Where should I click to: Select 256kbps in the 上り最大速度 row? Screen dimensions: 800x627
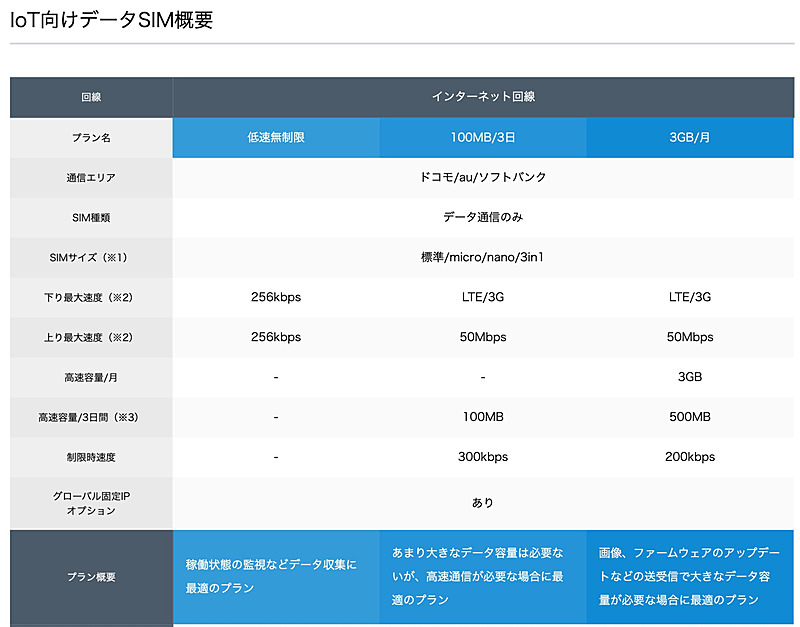coord(276,337)
